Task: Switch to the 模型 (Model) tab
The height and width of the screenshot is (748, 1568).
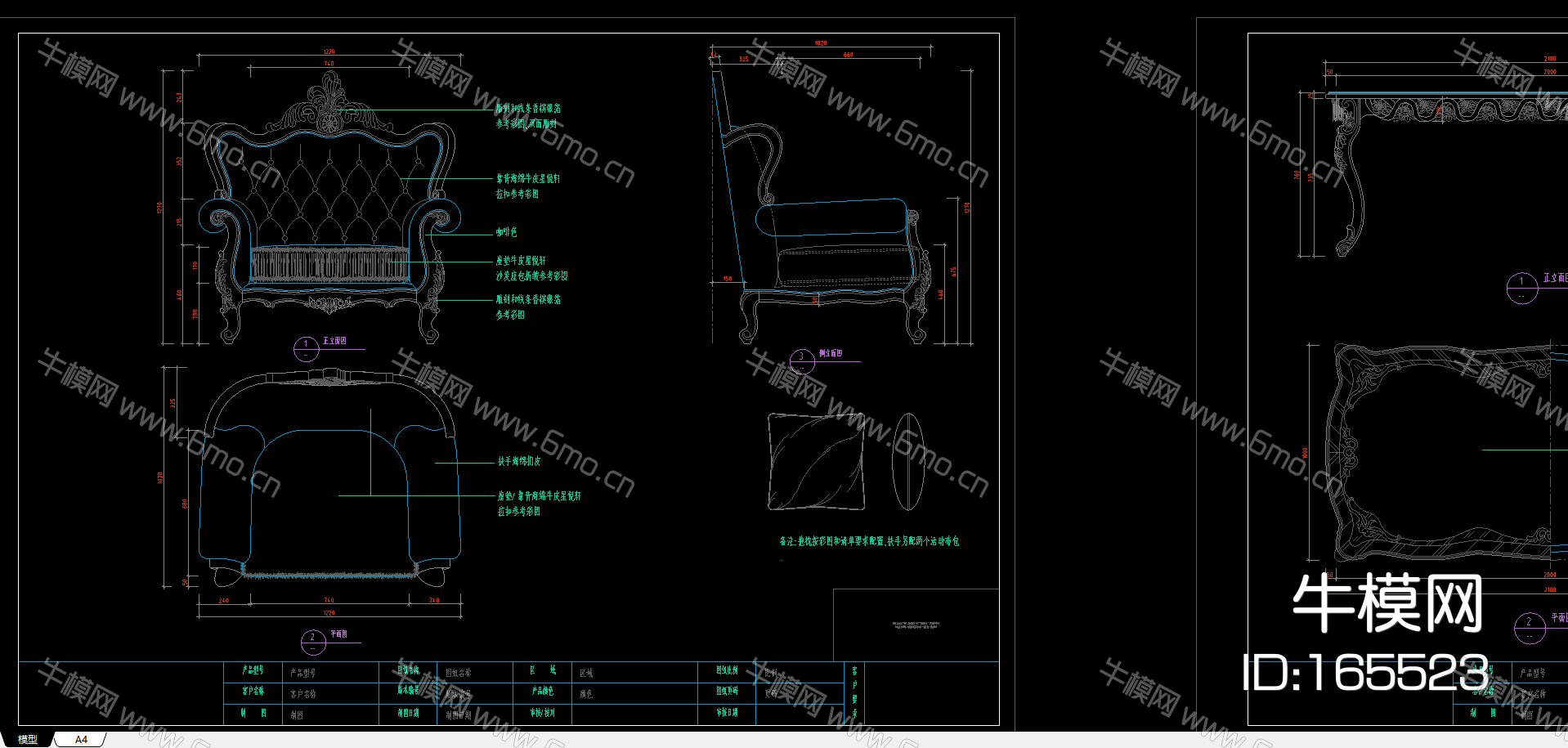Action: coord(28,739)
